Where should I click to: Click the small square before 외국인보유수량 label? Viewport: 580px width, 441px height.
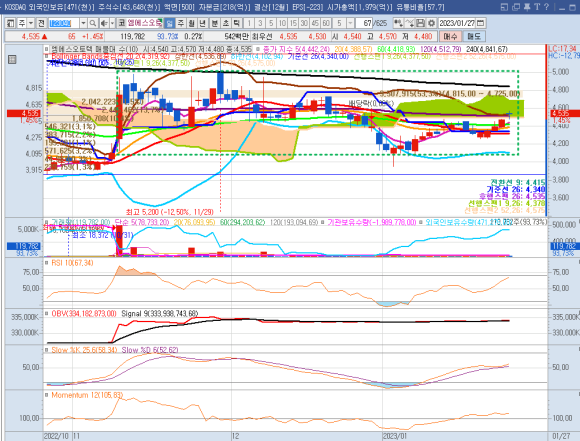421,222
